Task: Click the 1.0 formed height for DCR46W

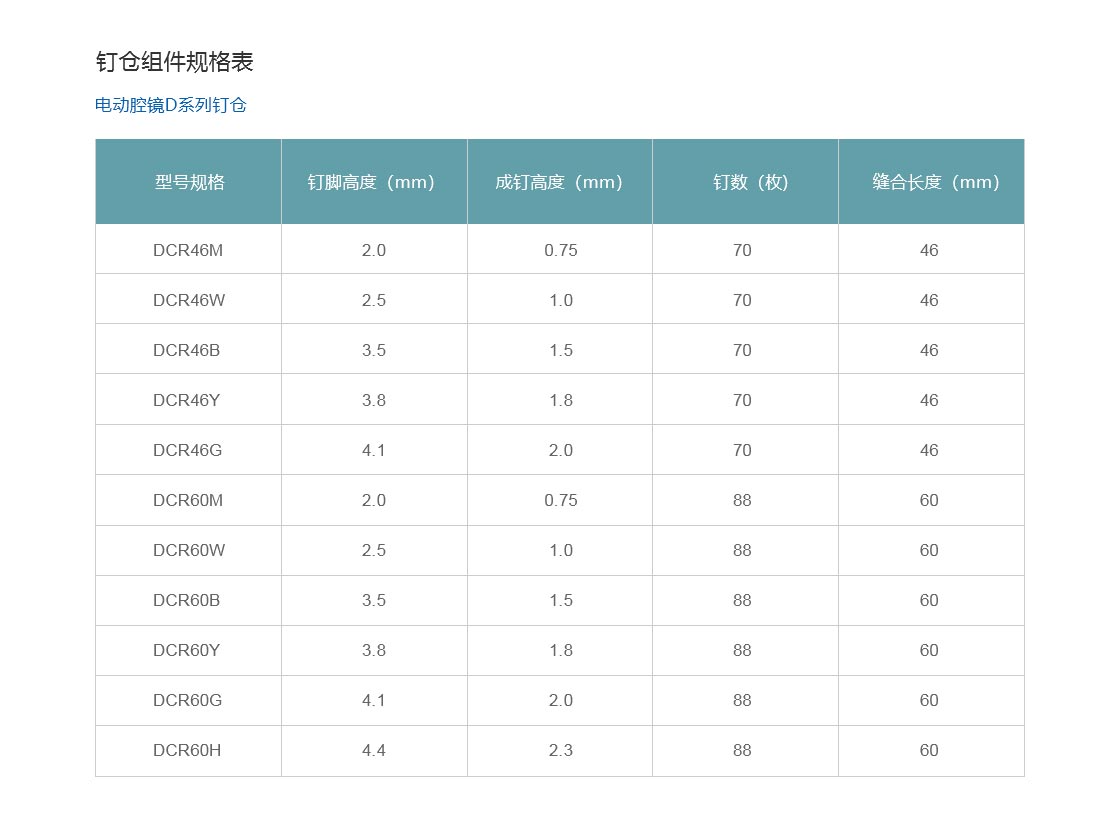Action: [x=561, y=300]
